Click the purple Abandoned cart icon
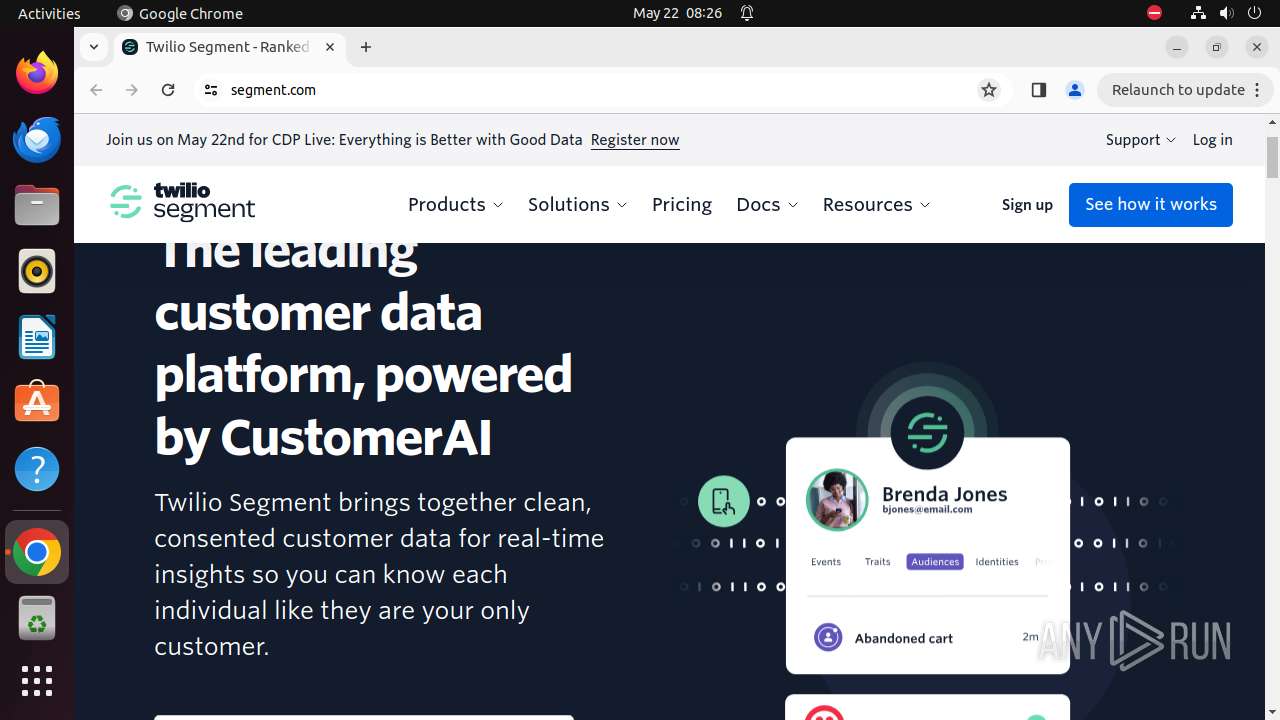This screenshot has width=1280, height=720. coord(828,637)
